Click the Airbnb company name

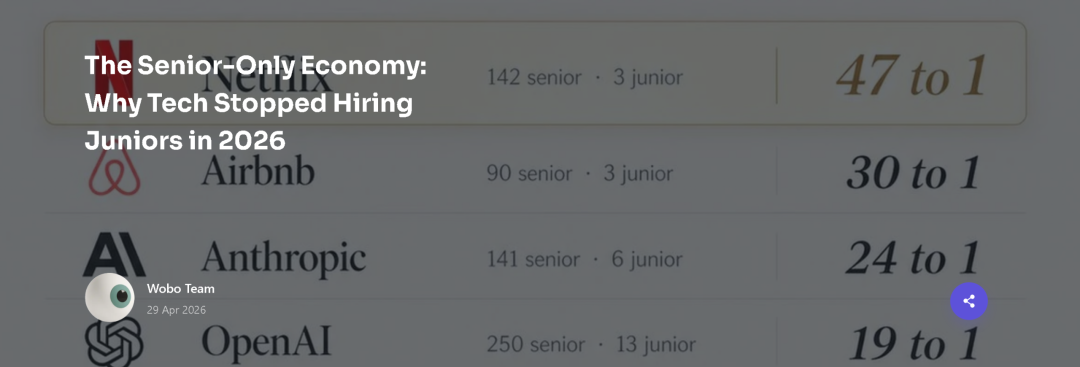[258, 169]
